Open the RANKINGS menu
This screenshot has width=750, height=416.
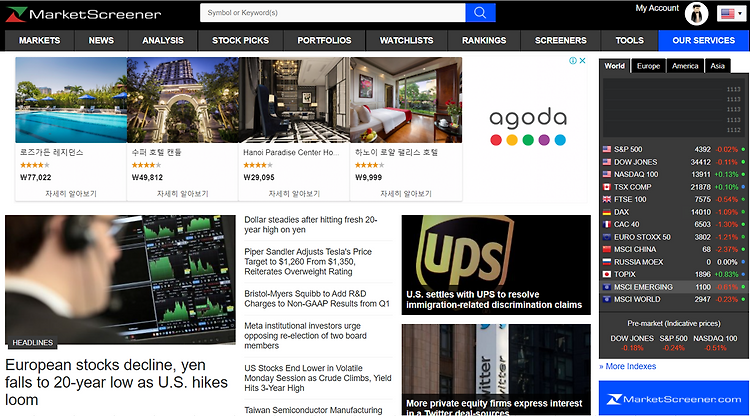point(484,41)
